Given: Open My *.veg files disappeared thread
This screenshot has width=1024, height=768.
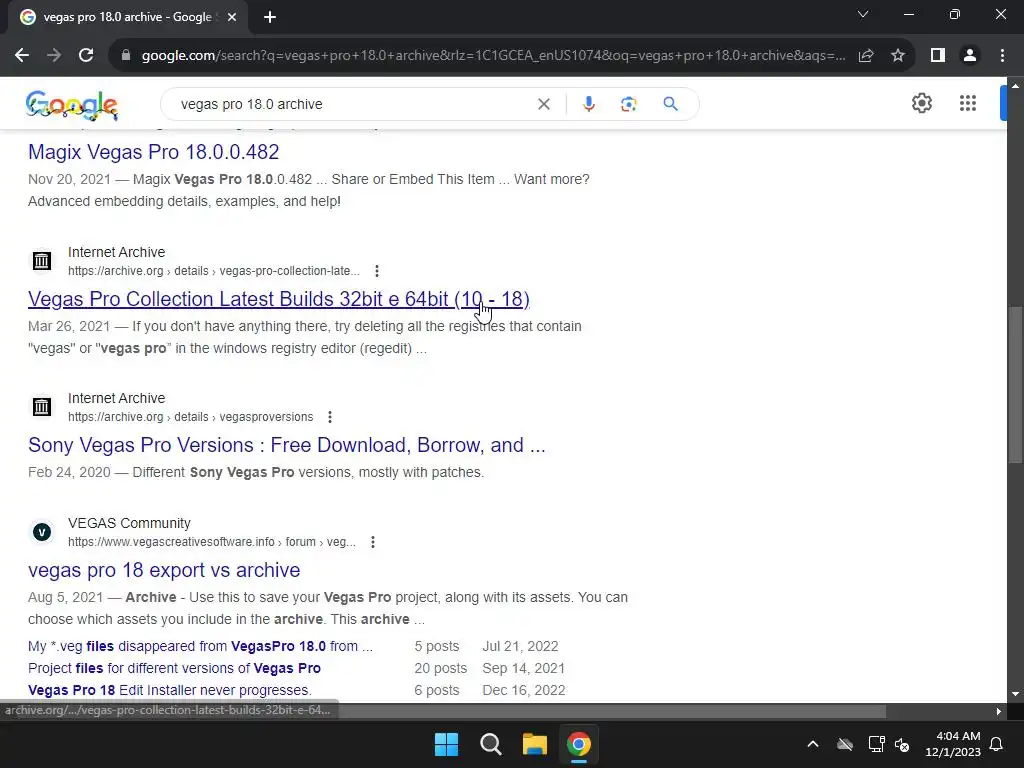Looking at the screenshot, I should coord(200,647).
